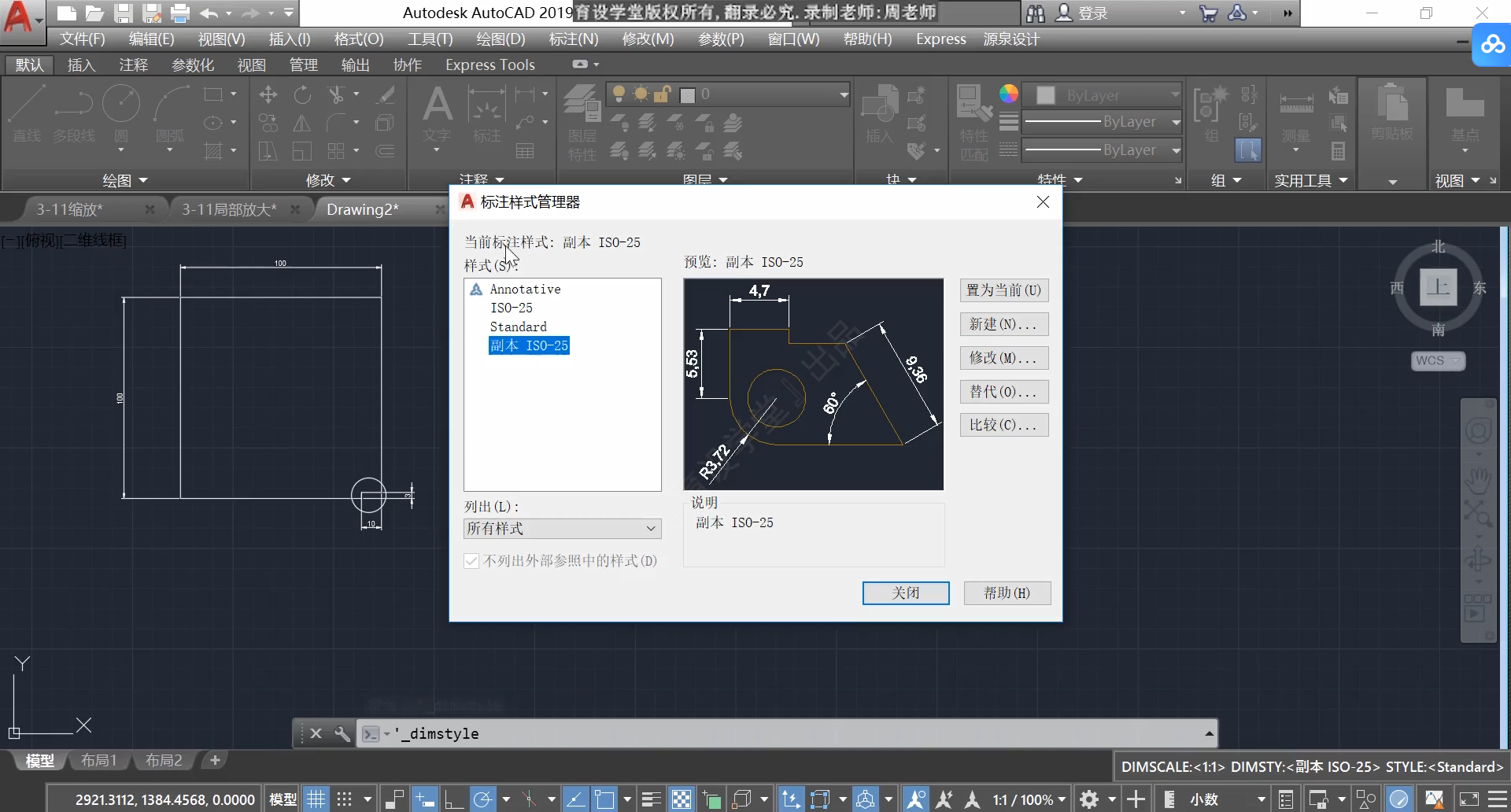This screenshot has width=1511, height=812.
Task: Click the 新建(N)... button
Action: (1004, 324)
